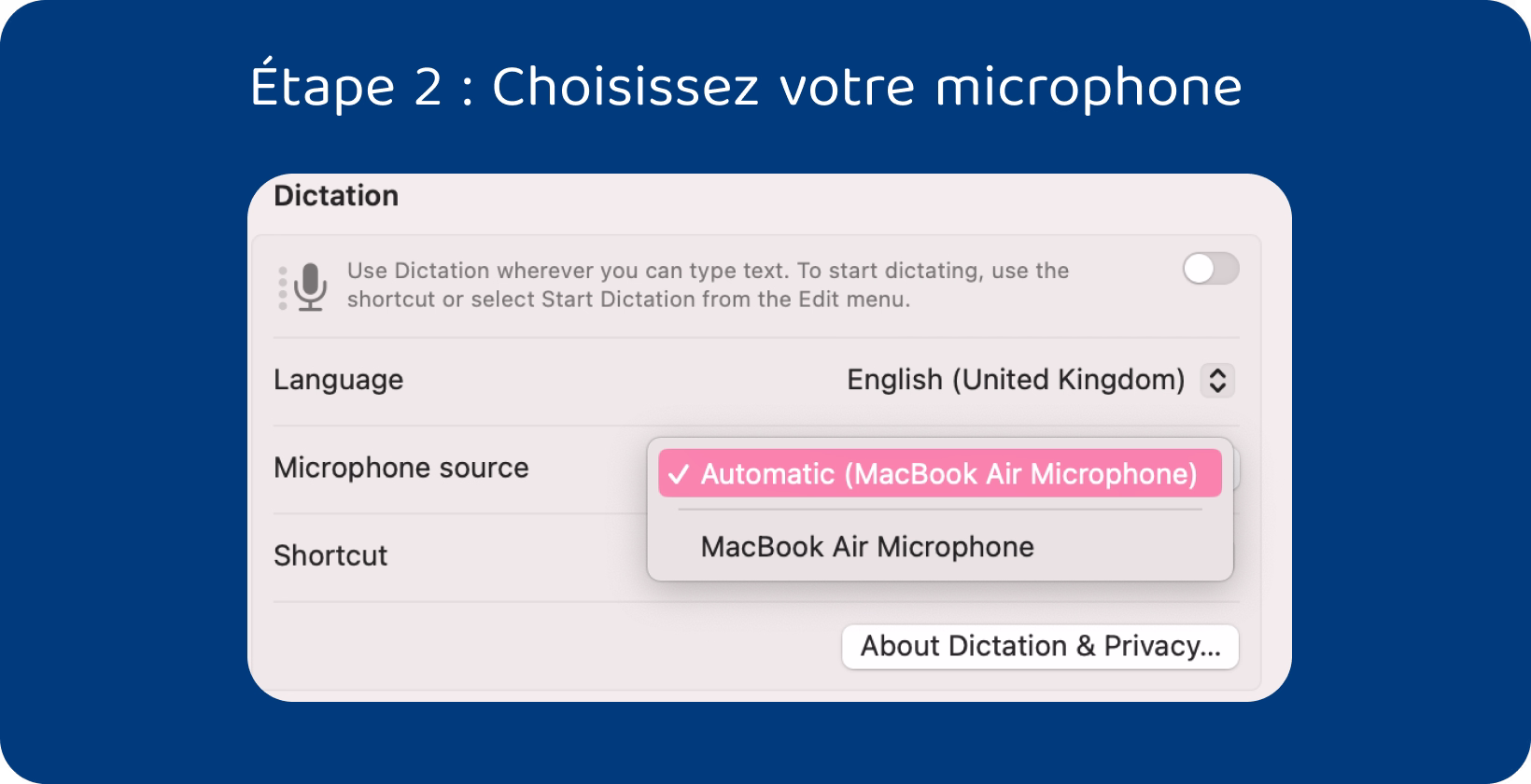
Task: Click the microphone icon in Dictation settings
Action: point(310,286)
